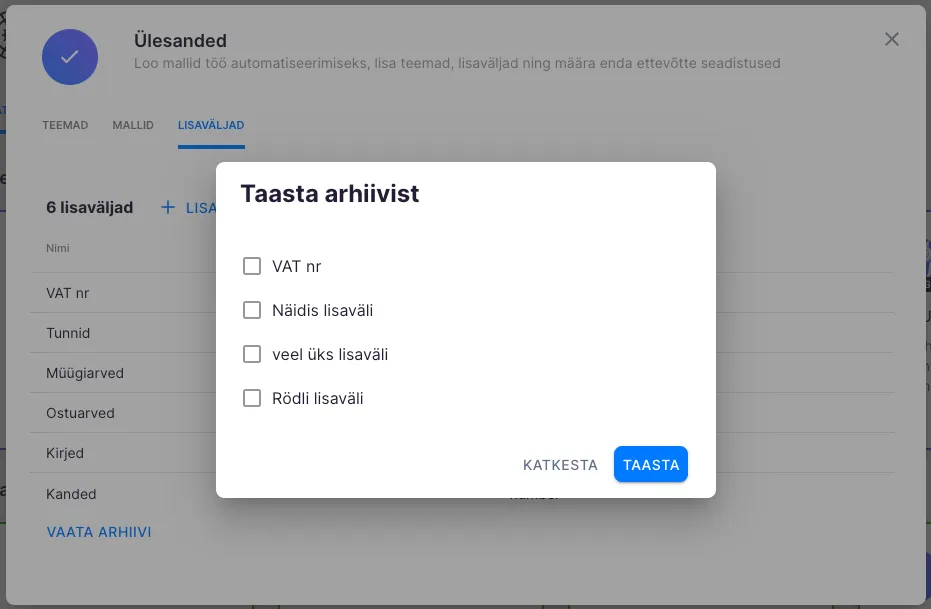Select the Kirjed row
Viewport: 931px width, 609px height.
tap(65, 454)
